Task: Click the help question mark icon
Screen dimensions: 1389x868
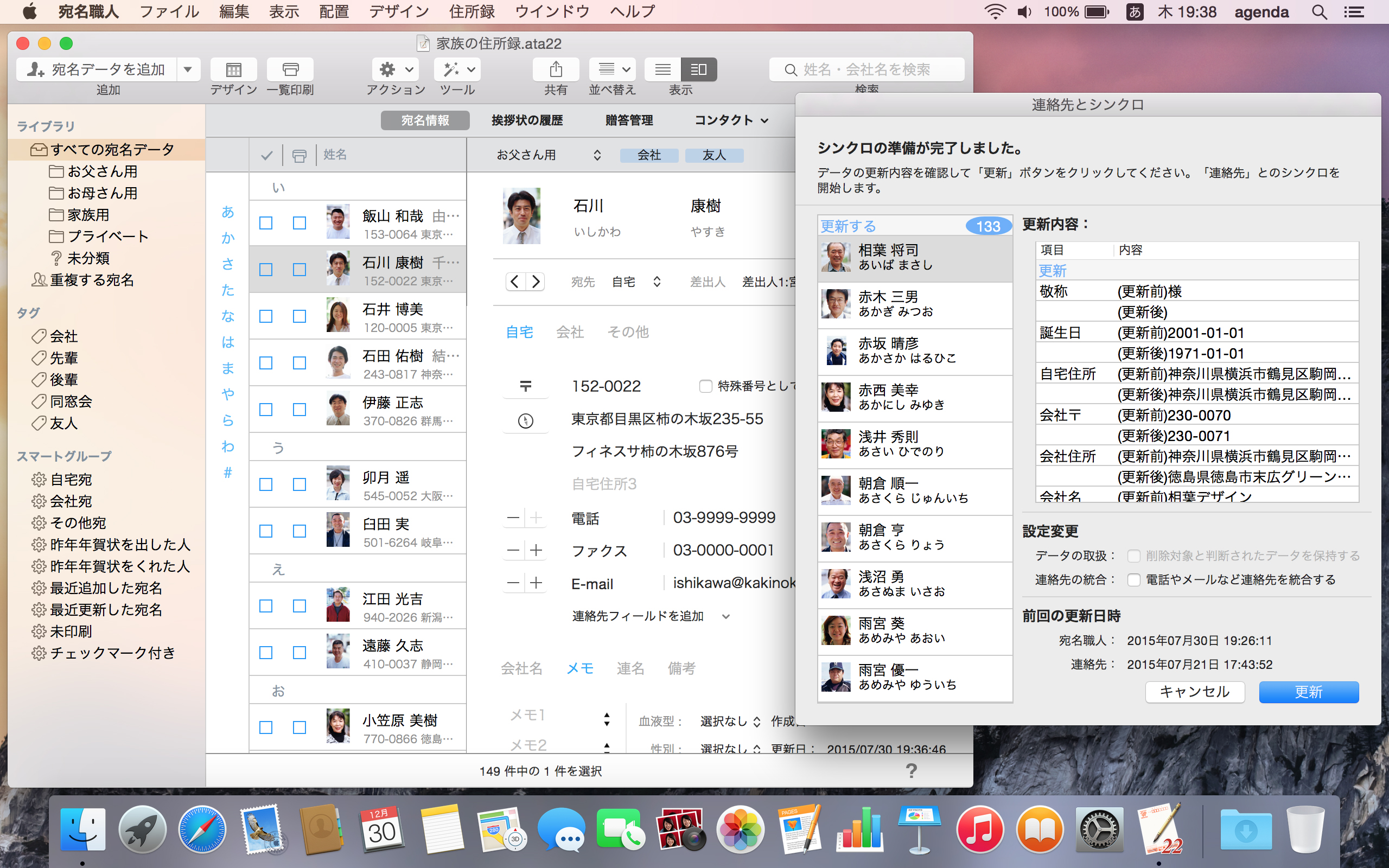Action: 911,770
